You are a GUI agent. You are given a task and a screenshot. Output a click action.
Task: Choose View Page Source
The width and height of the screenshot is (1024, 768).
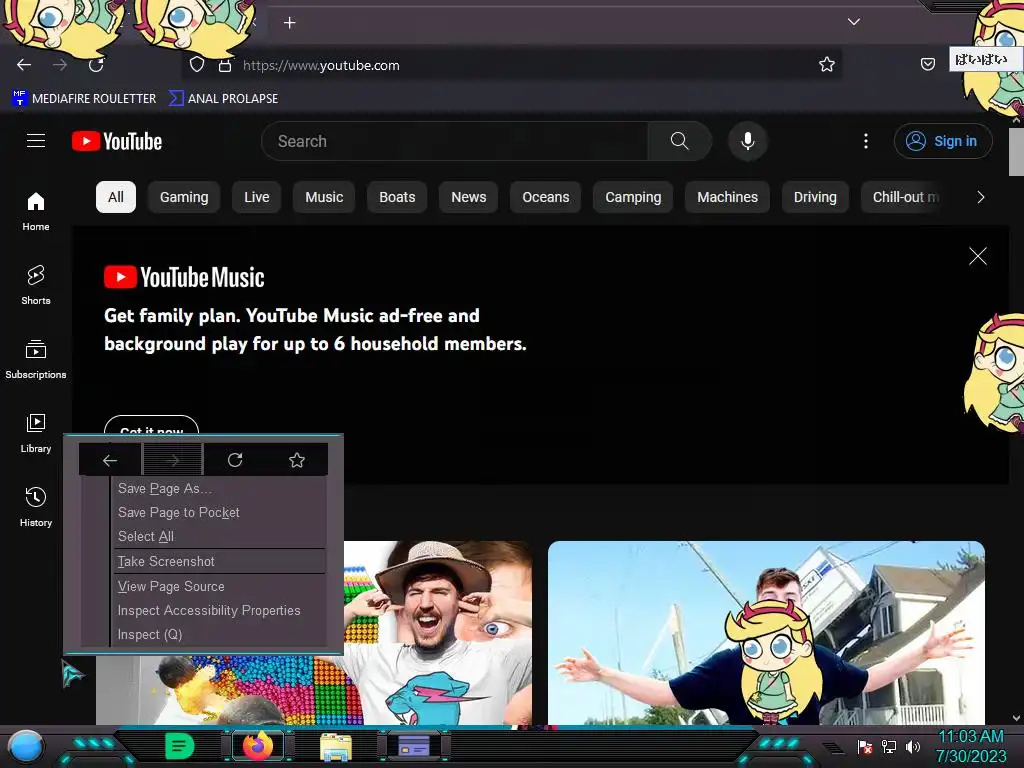click(x=219, y=586)
